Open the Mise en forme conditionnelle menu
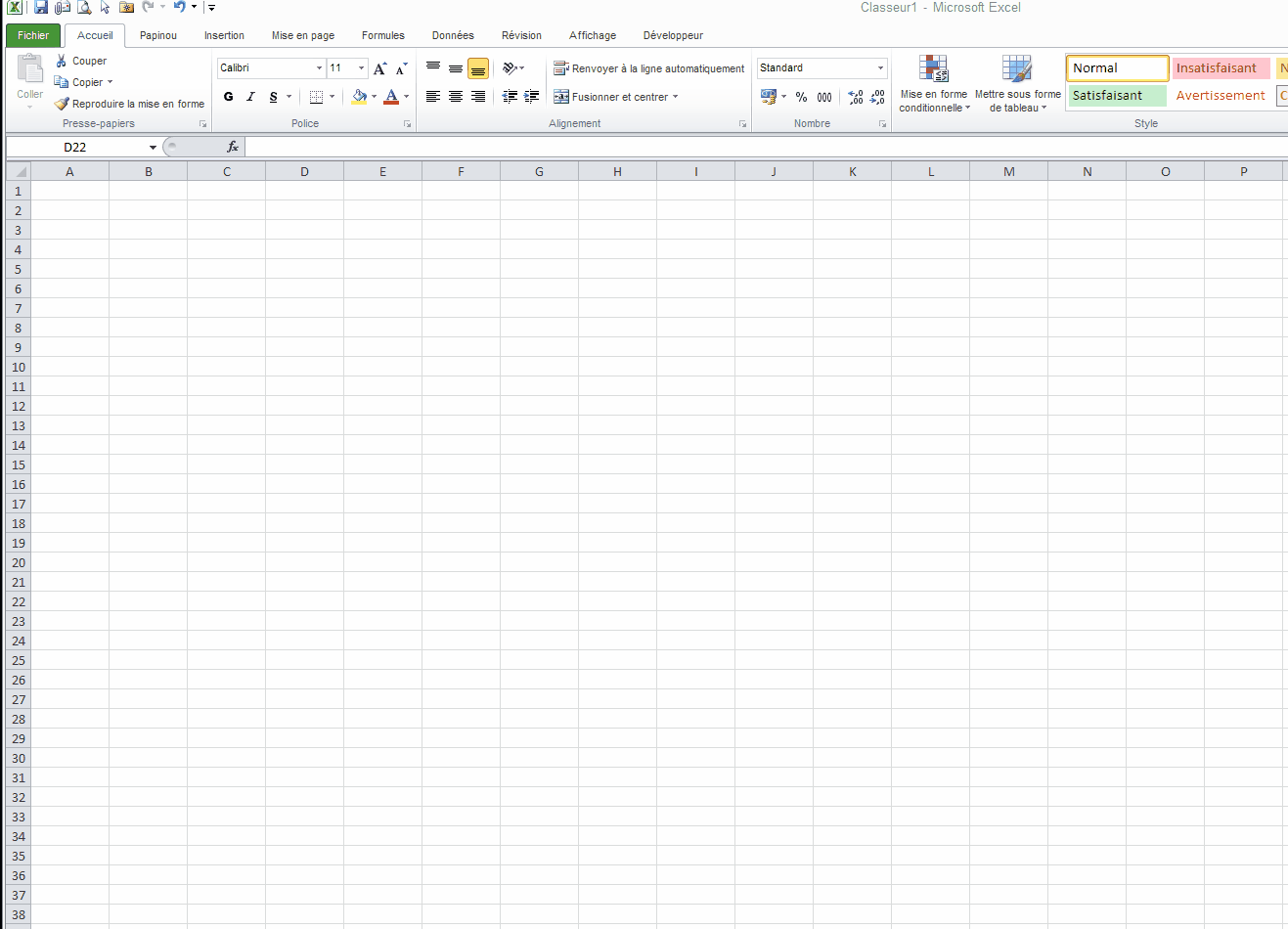Viewport: 1288px width, 929px height. pos(934,85)
